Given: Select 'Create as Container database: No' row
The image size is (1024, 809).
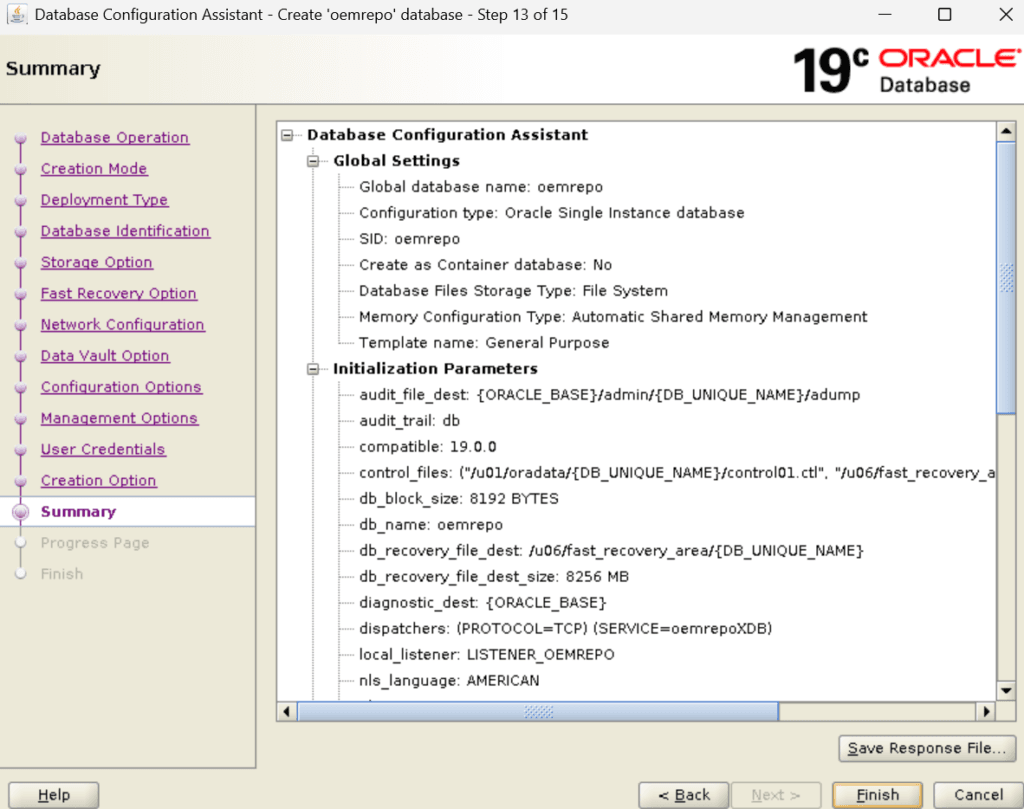Looking at the screenshot, I should 485,265.
